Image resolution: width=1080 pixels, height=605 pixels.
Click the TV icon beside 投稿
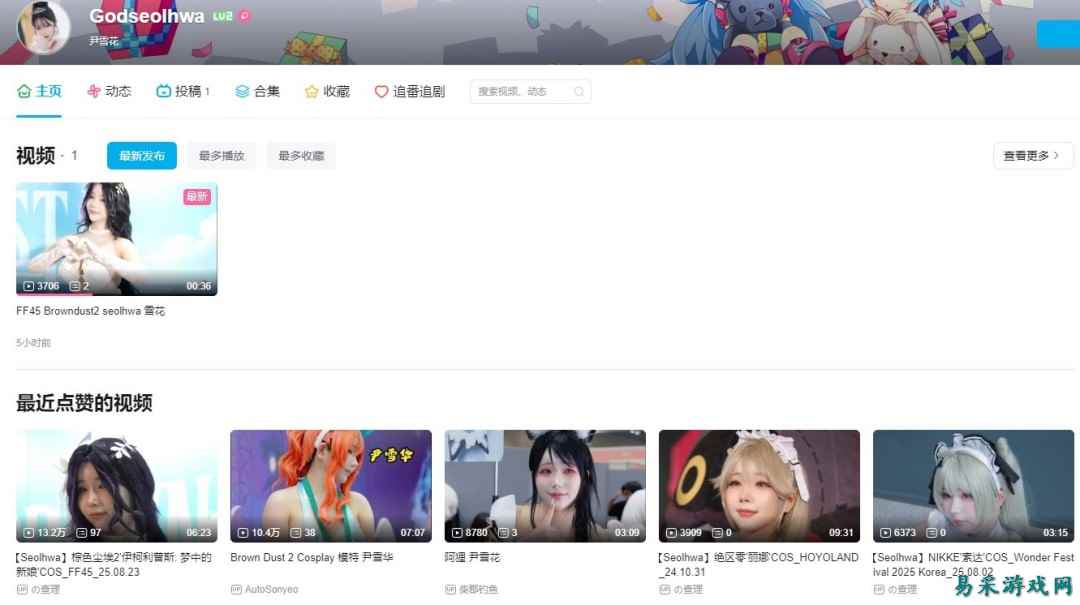click(x=164, y=91)
